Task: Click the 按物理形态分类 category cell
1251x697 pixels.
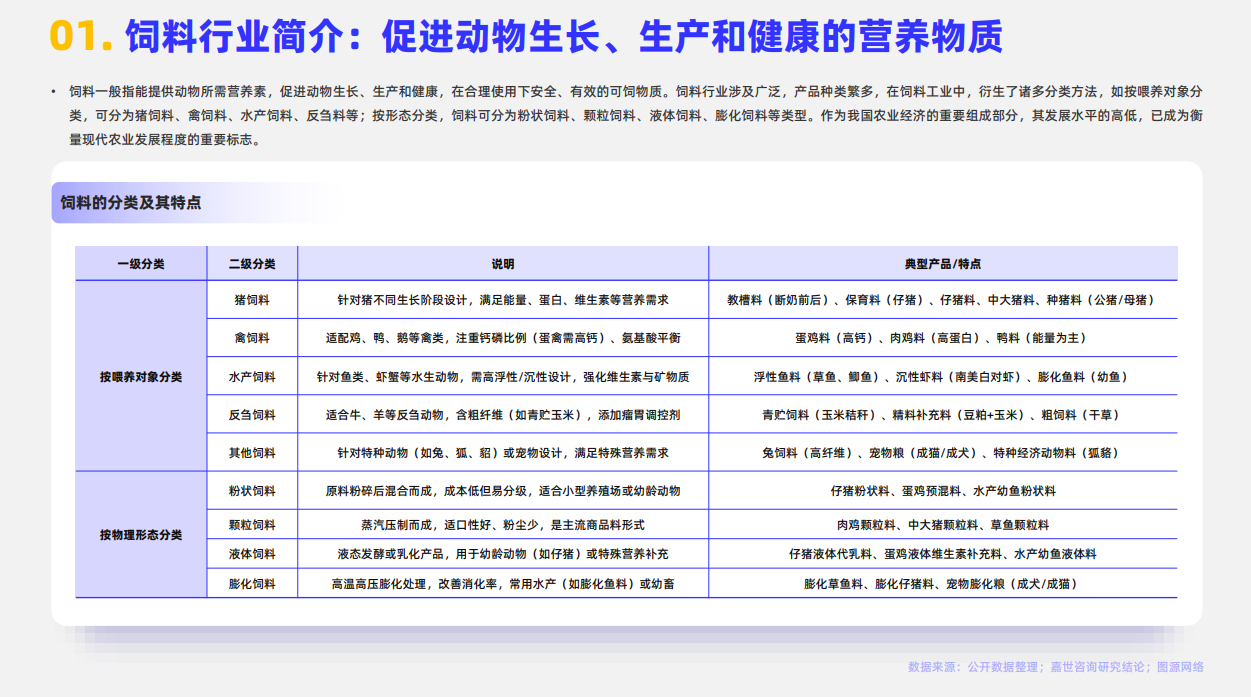Action: [x=141, y=535]
